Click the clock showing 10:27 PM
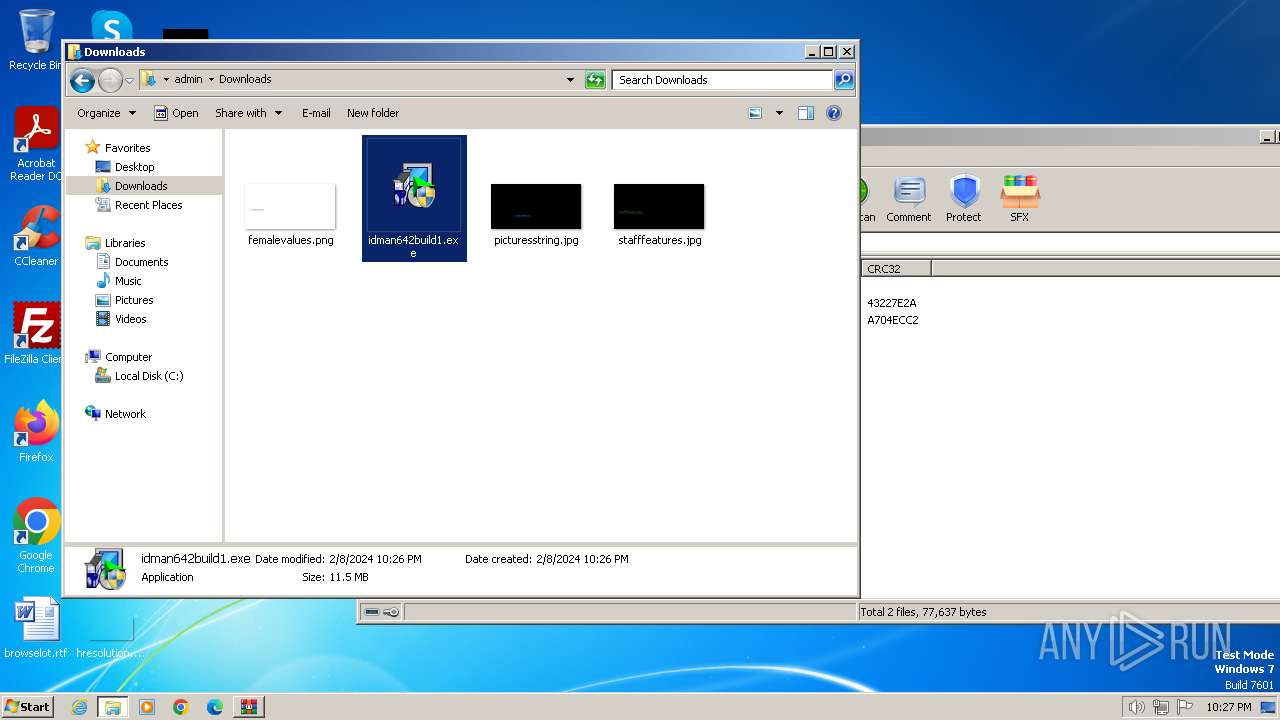Screen dimensions: 1280x720 click(1229, 707)
